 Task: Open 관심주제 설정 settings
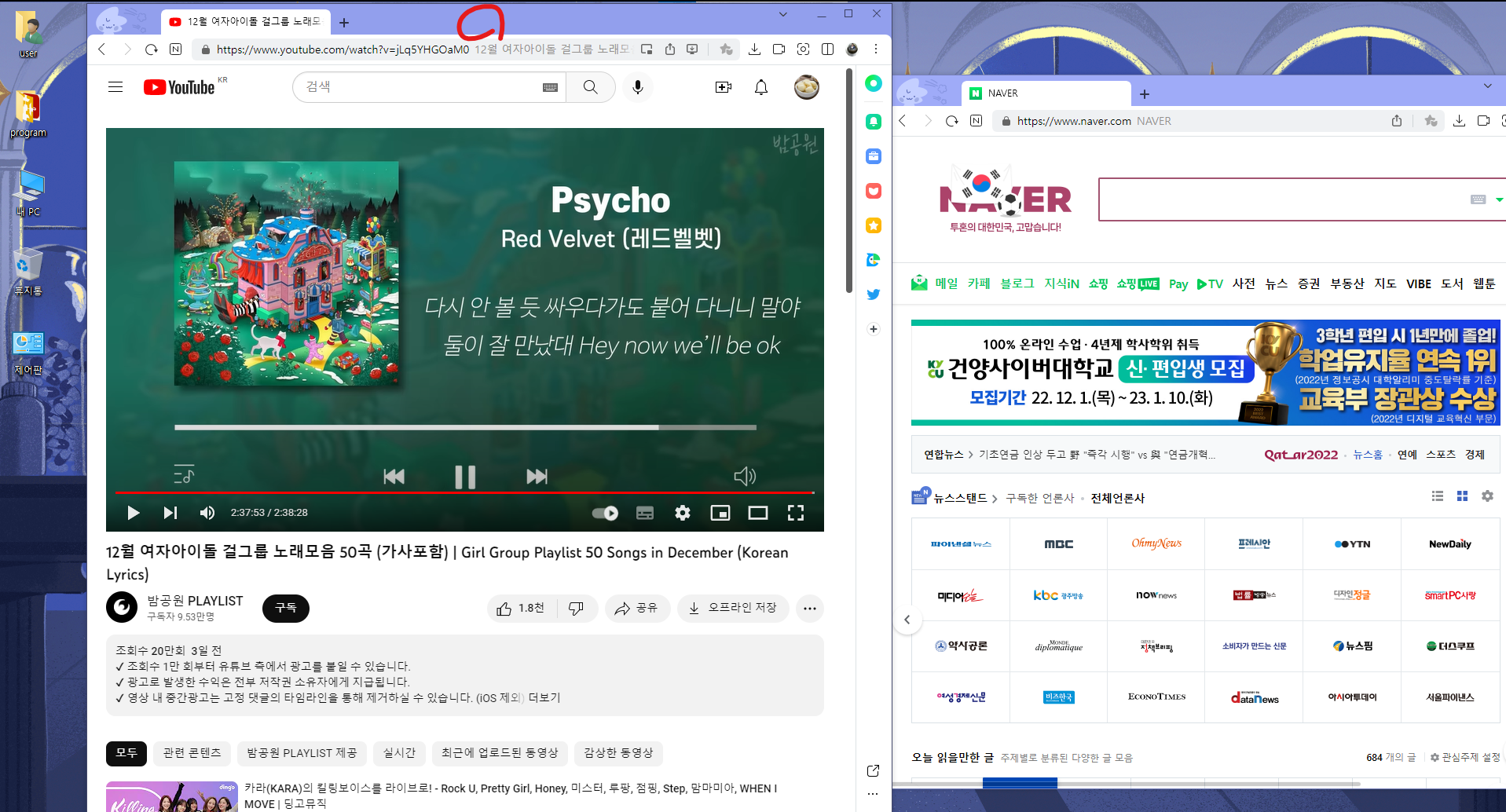[1466, 757]
